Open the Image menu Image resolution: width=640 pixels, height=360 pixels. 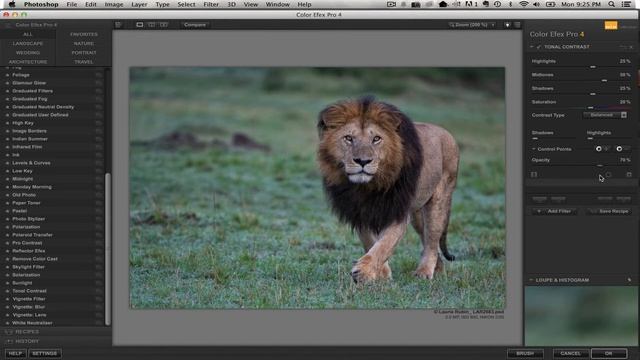[x=114, y=4]
